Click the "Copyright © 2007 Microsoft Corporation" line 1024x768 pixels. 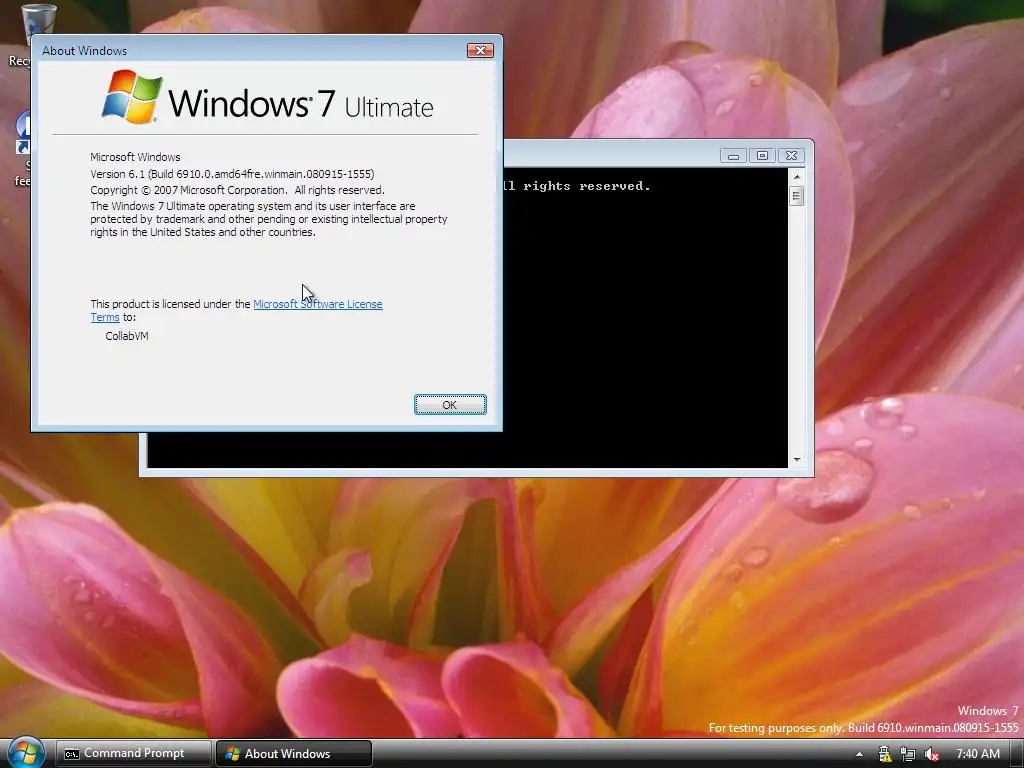(237, 190)
